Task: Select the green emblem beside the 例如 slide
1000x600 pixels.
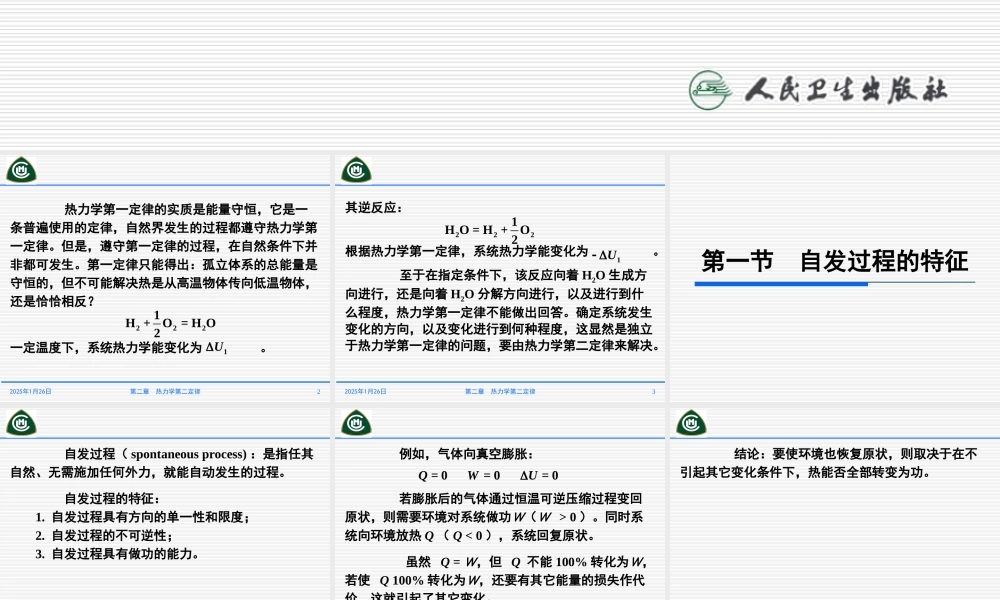Action: (356, 423)
